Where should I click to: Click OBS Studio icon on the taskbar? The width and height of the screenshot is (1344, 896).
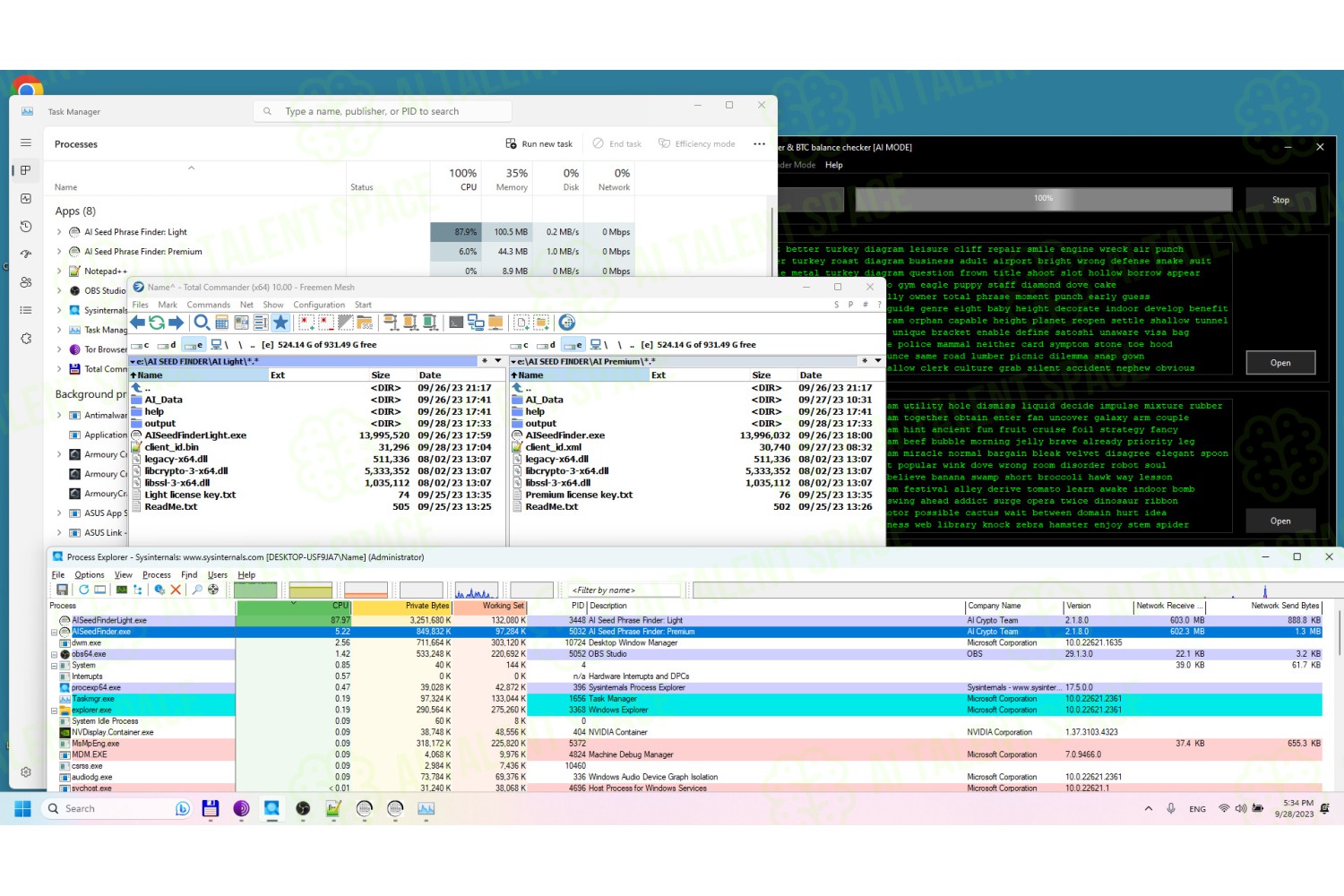(303, 808)
